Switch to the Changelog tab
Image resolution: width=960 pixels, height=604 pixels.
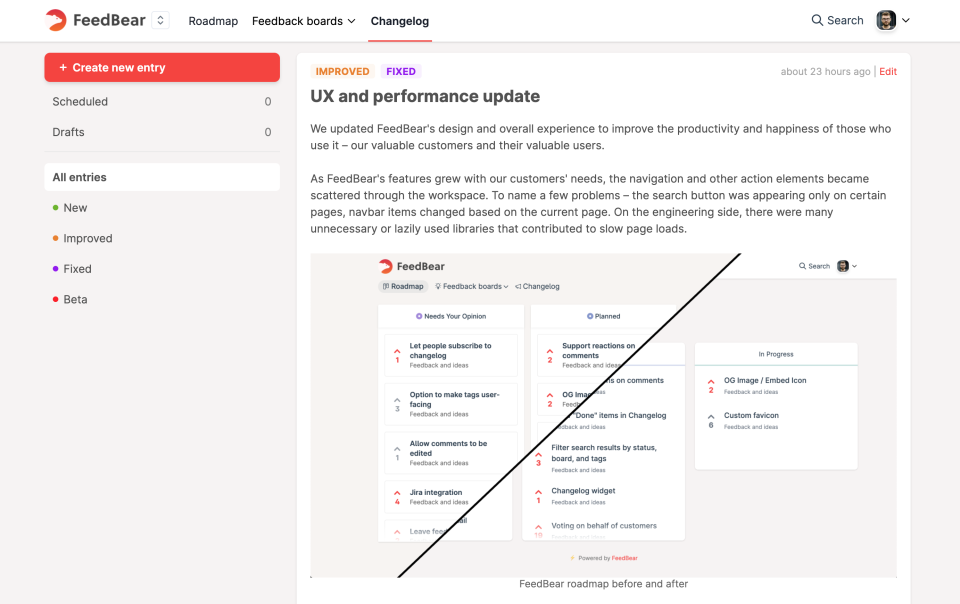(x=399, y=21)
